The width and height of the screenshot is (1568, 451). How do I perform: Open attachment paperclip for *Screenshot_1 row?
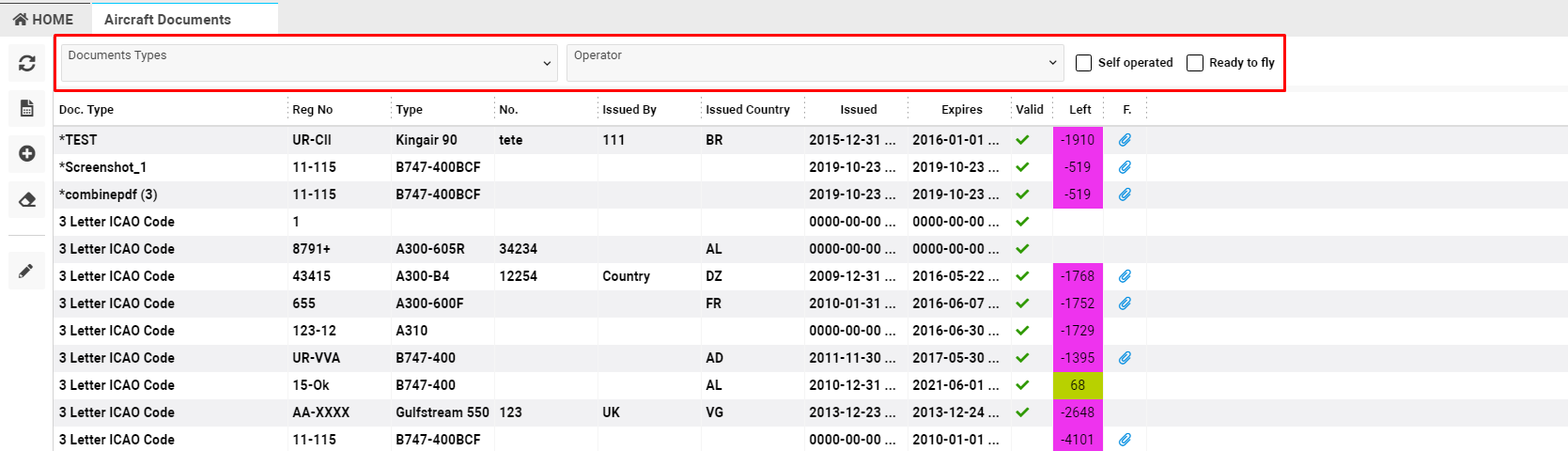pos(1125,167)
